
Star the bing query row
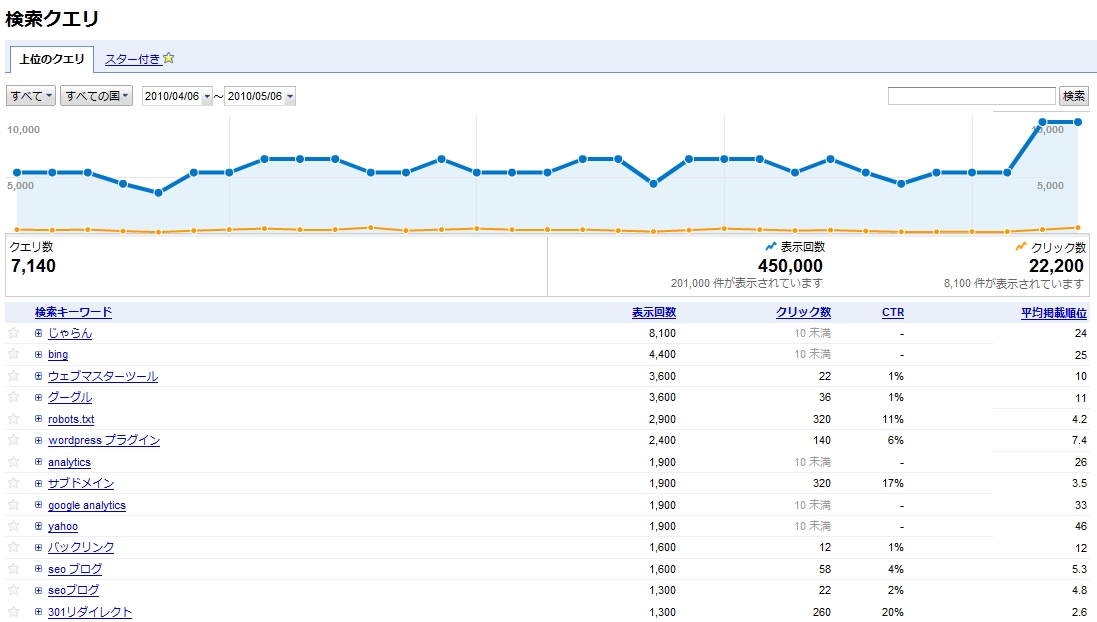pyautogui.click(x=13, y=354)
